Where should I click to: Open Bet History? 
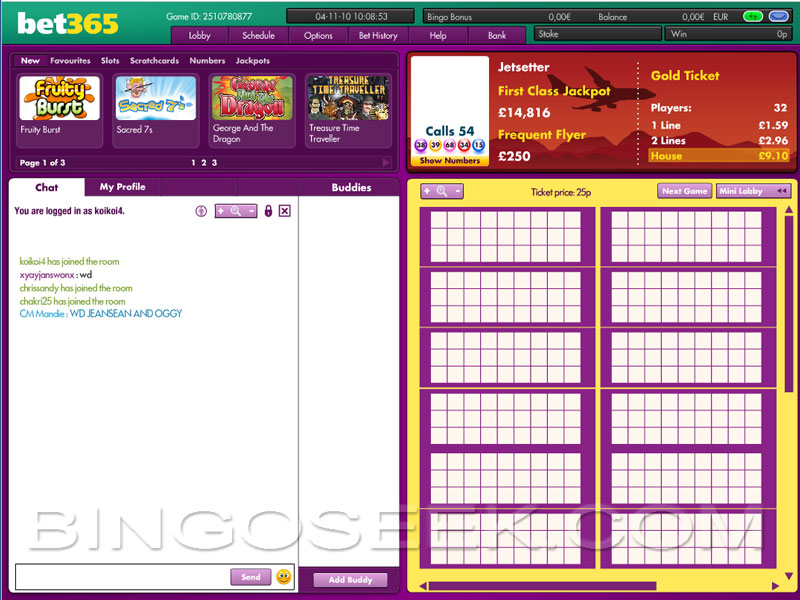pyautogui.click(x=378, y=36)
